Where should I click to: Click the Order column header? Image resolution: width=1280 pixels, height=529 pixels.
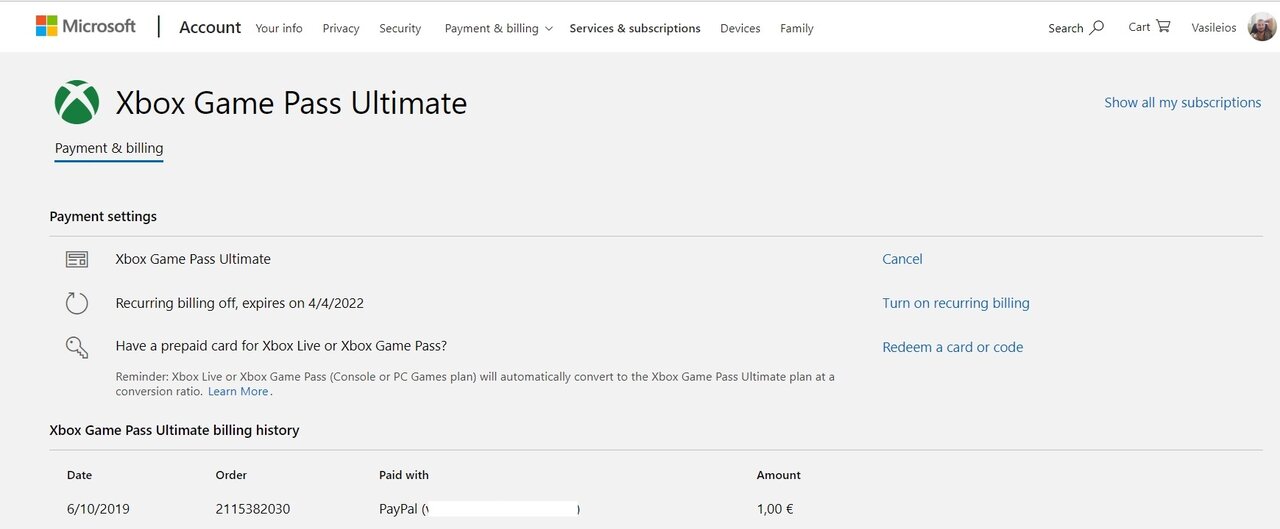(x=231, y=475)
